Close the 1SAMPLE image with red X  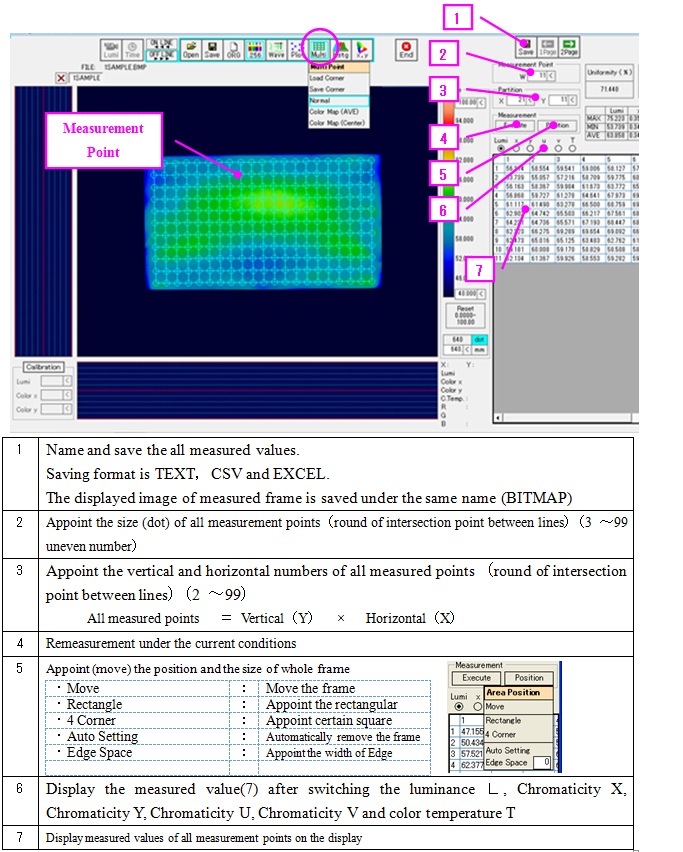[61, 78]
